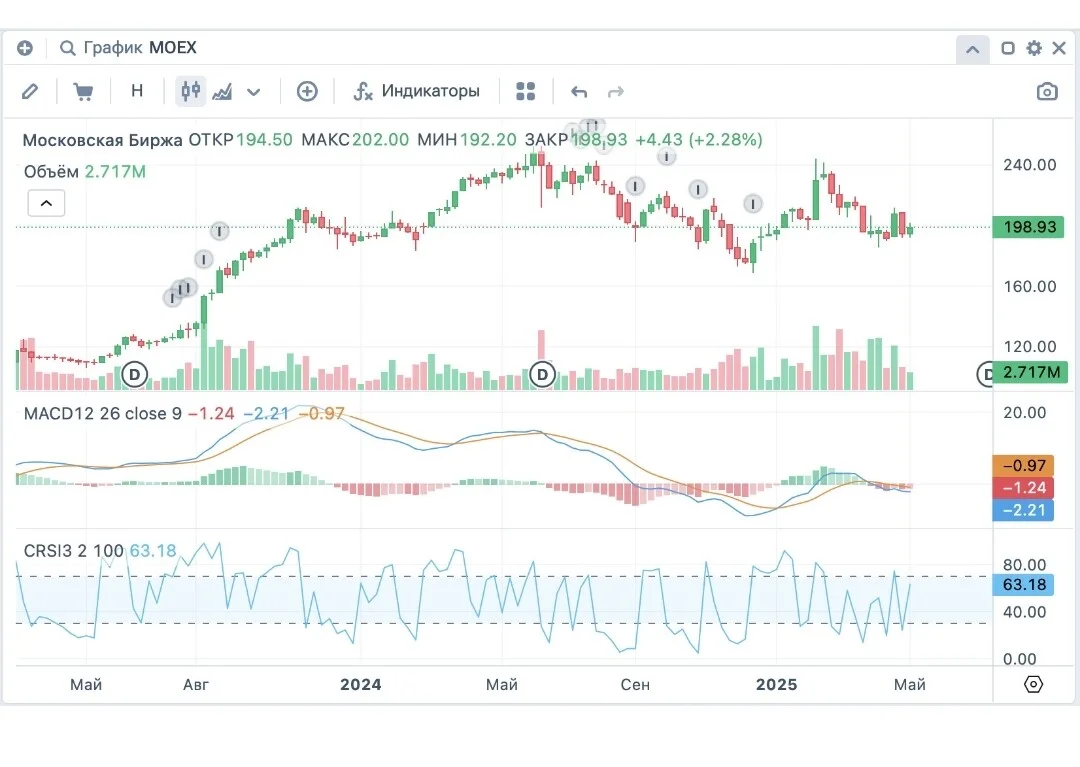Click the D dividend marker near May 2024
This screenshot has height=767, width=1080.
(x=542, y=375)
